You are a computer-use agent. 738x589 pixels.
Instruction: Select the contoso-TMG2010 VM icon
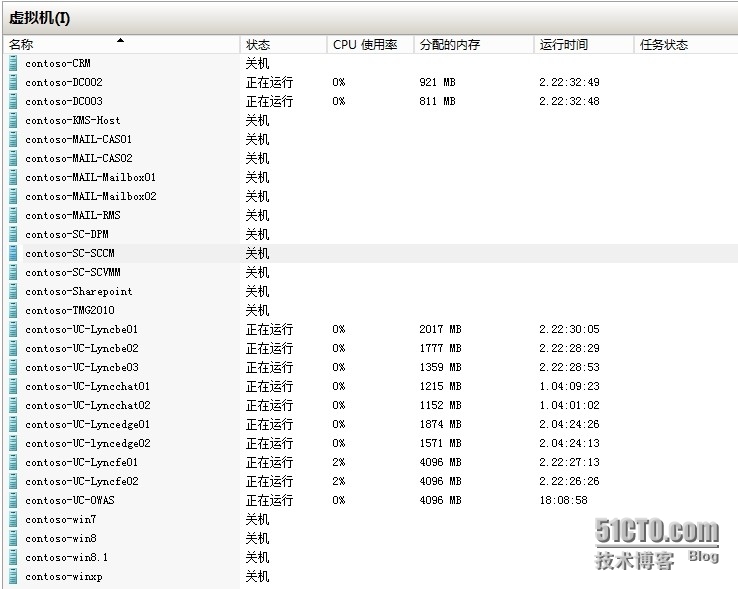coord(13,310)
